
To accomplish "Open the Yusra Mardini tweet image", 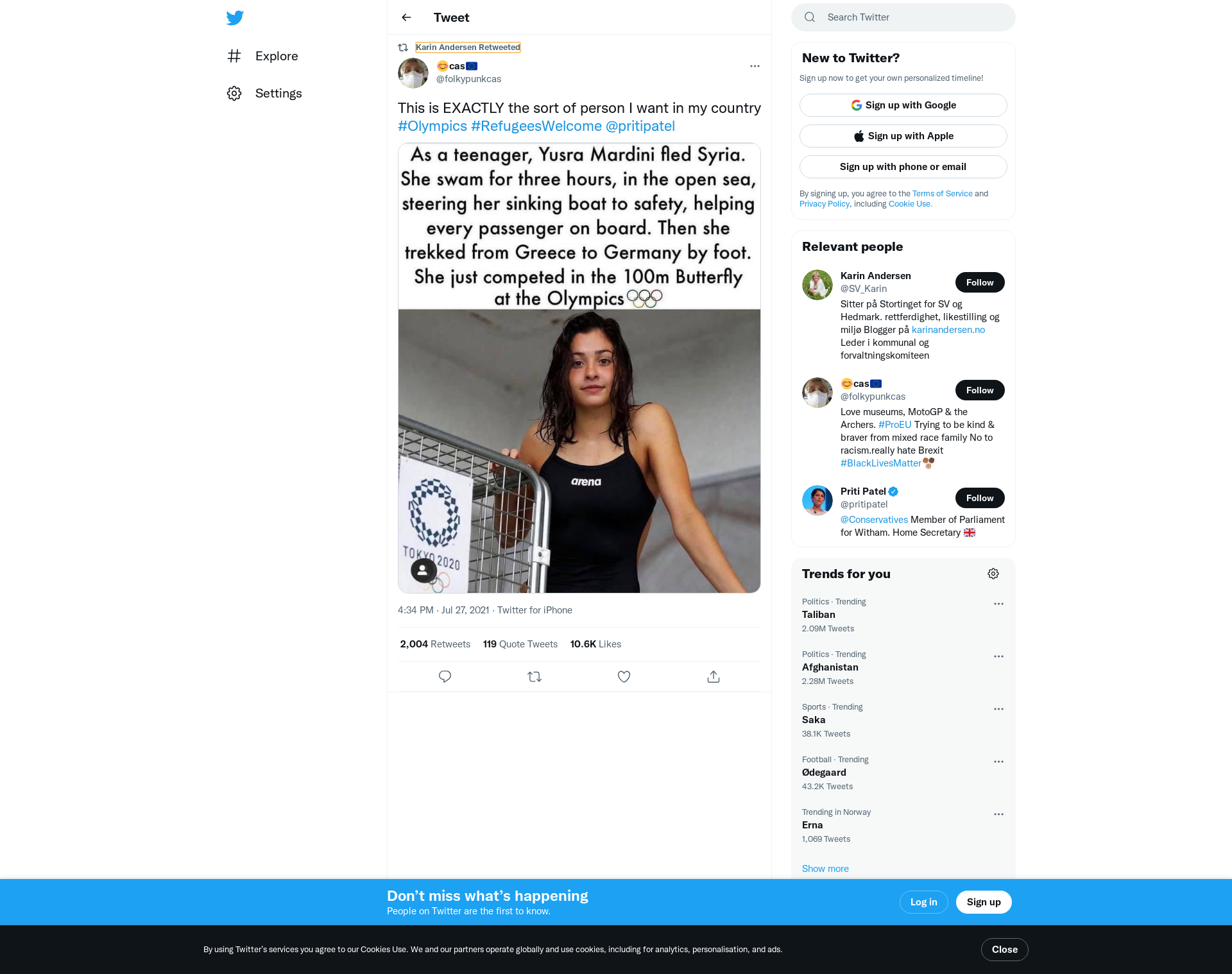I will click(579, 368).
